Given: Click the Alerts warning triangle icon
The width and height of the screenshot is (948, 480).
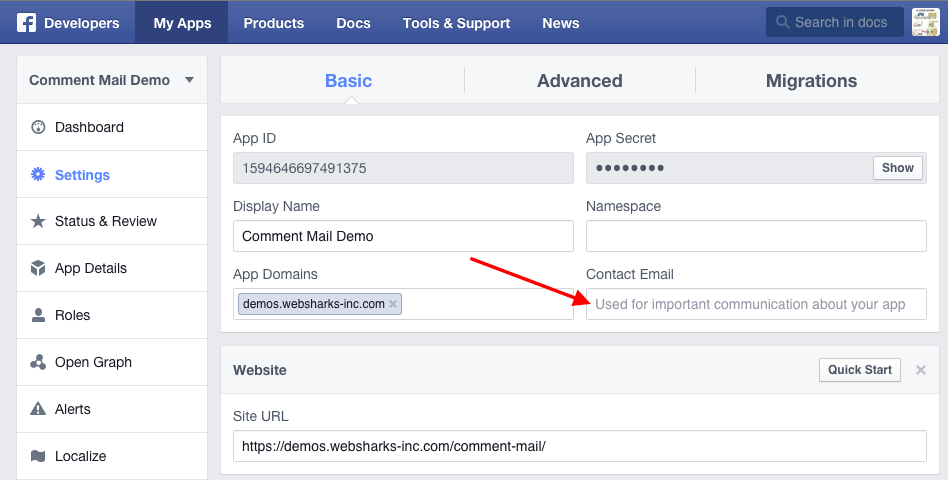Looking at the screenshot, I should (x=38, y=409).
